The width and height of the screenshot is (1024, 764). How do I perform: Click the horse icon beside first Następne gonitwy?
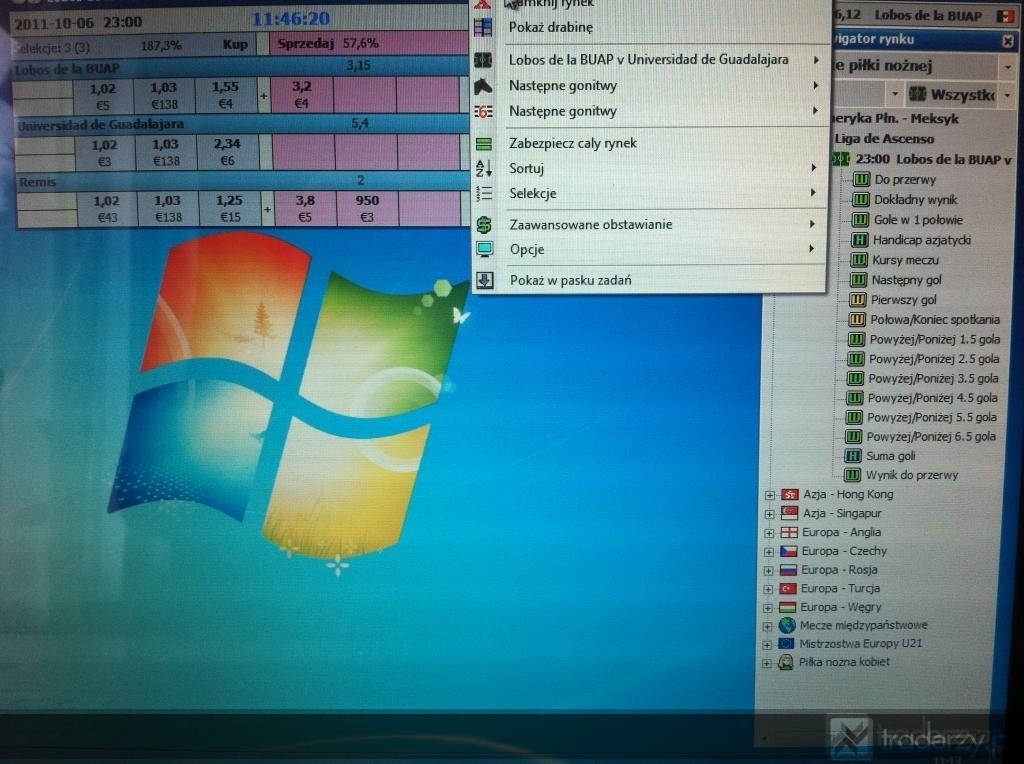pos(483,86)
